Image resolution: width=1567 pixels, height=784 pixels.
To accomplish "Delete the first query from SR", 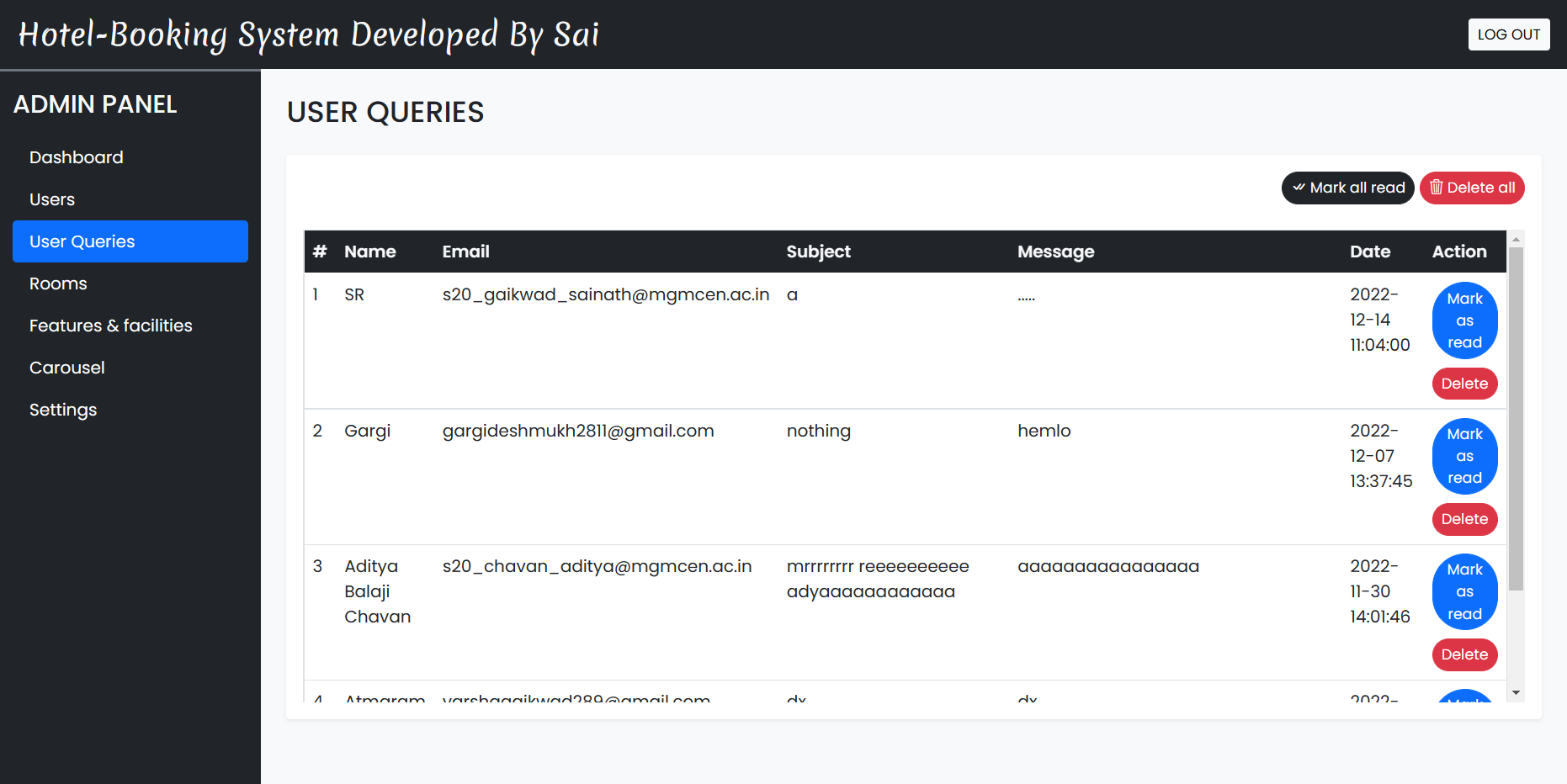I will click(1464, 383).
